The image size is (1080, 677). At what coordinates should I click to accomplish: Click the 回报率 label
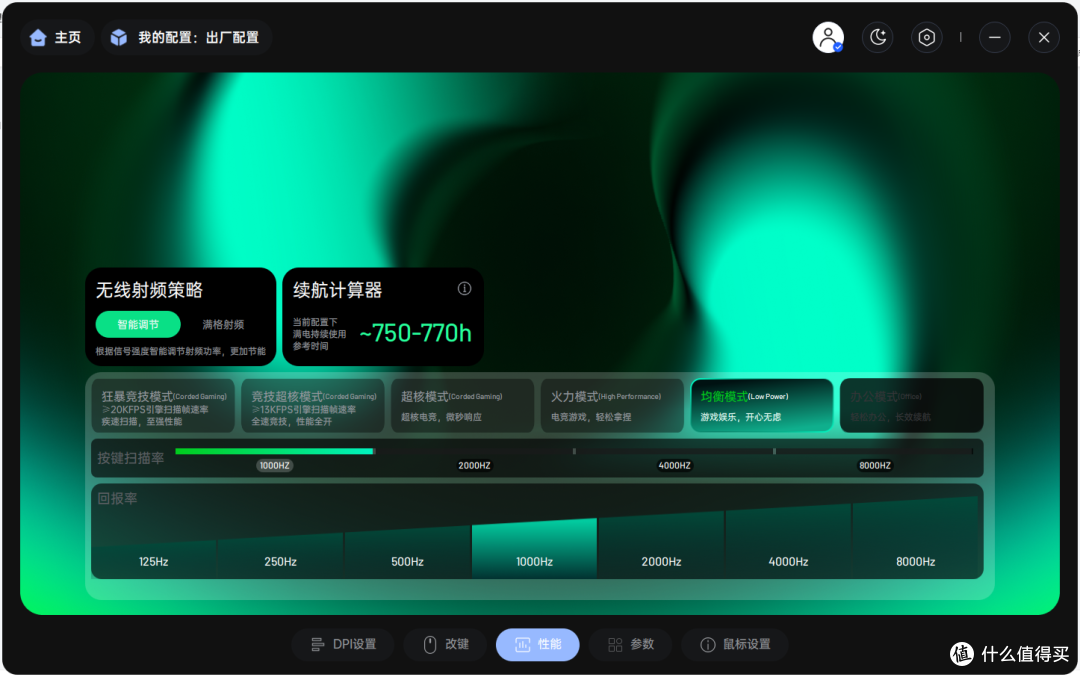117,498
